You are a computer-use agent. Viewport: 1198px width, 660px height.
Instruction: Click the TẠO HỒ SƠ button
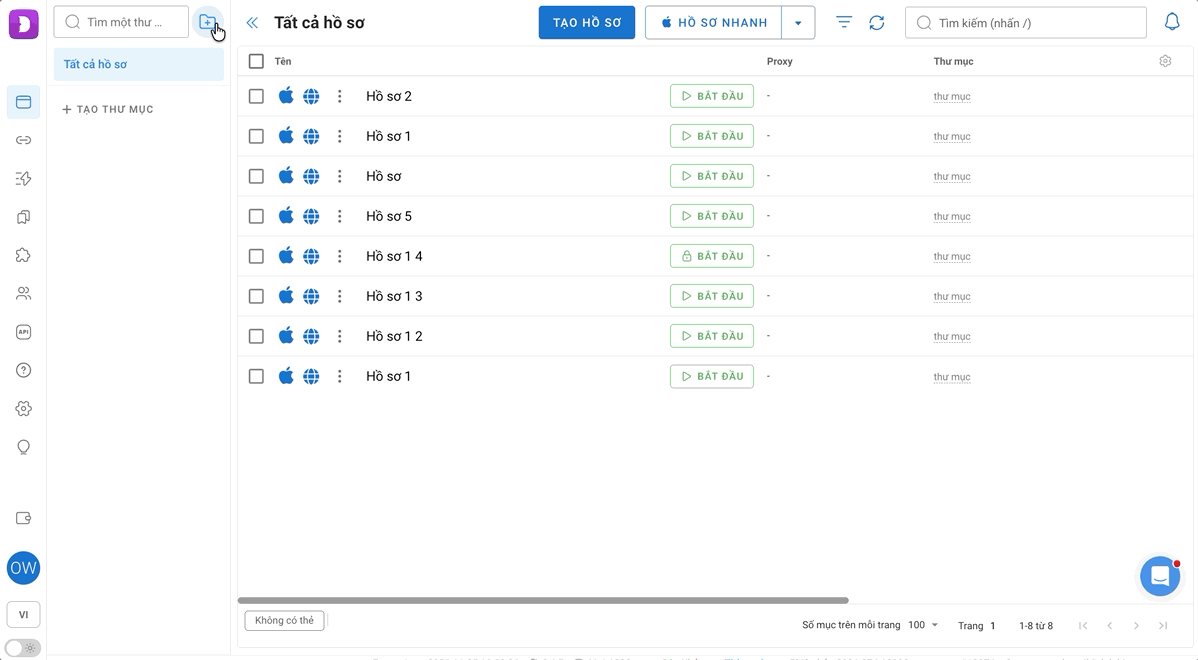pos(587,23)
